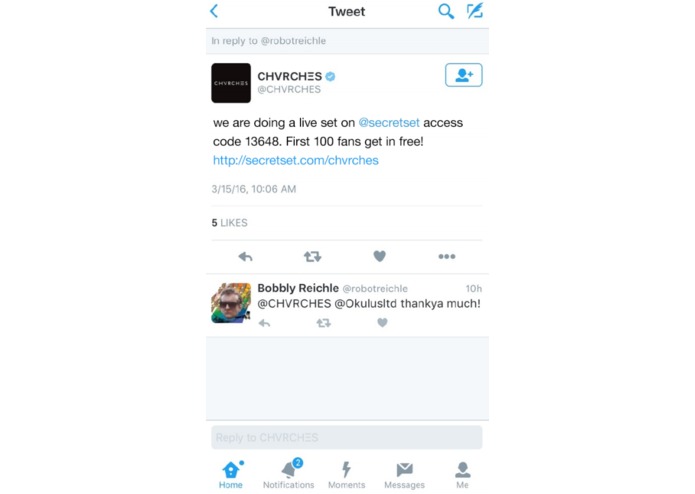The height and width of the screenshot is (494, 695).
Task: Go to the Moments tab
Action: [x=347, y=475]
